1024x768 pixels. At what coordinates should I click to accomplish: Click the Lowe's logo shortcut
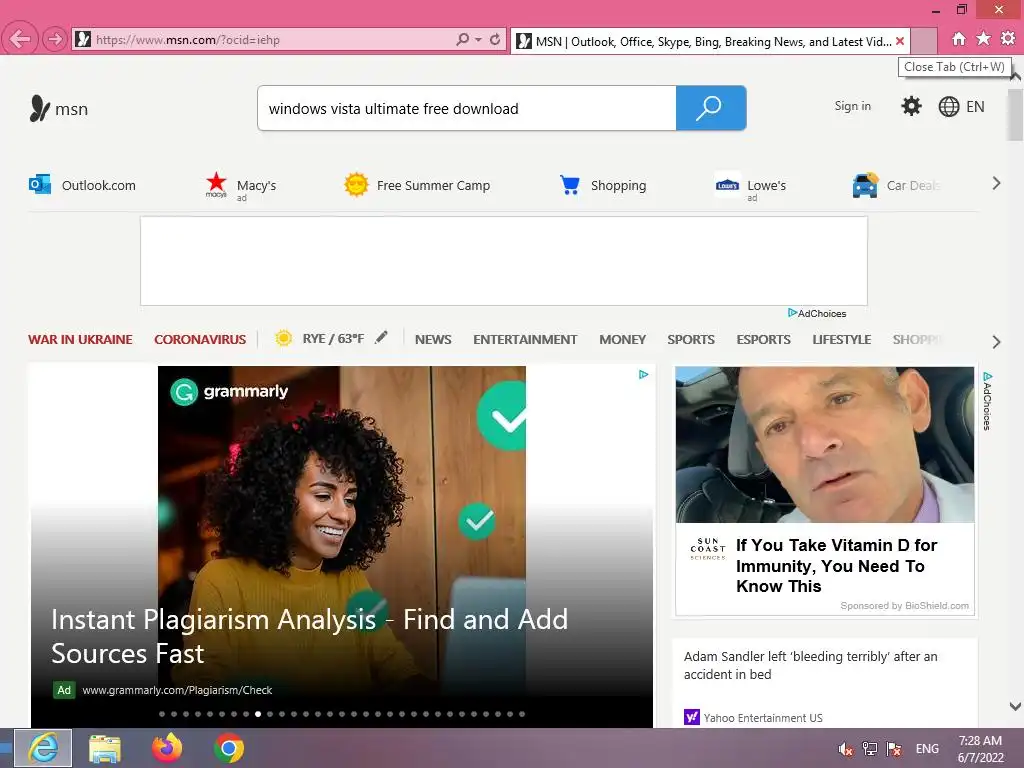tap(727, 185)
